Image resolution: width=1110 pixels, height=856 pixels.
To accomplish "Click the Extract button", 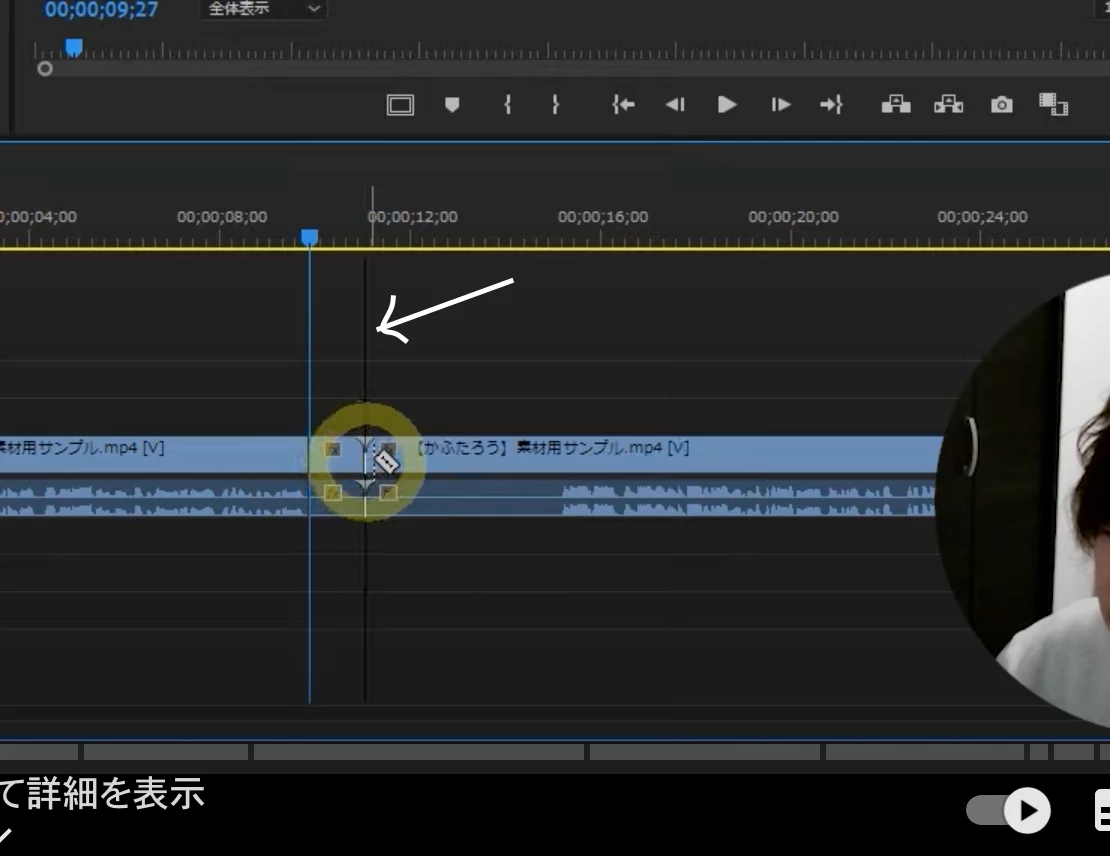I will click(949, 105).
